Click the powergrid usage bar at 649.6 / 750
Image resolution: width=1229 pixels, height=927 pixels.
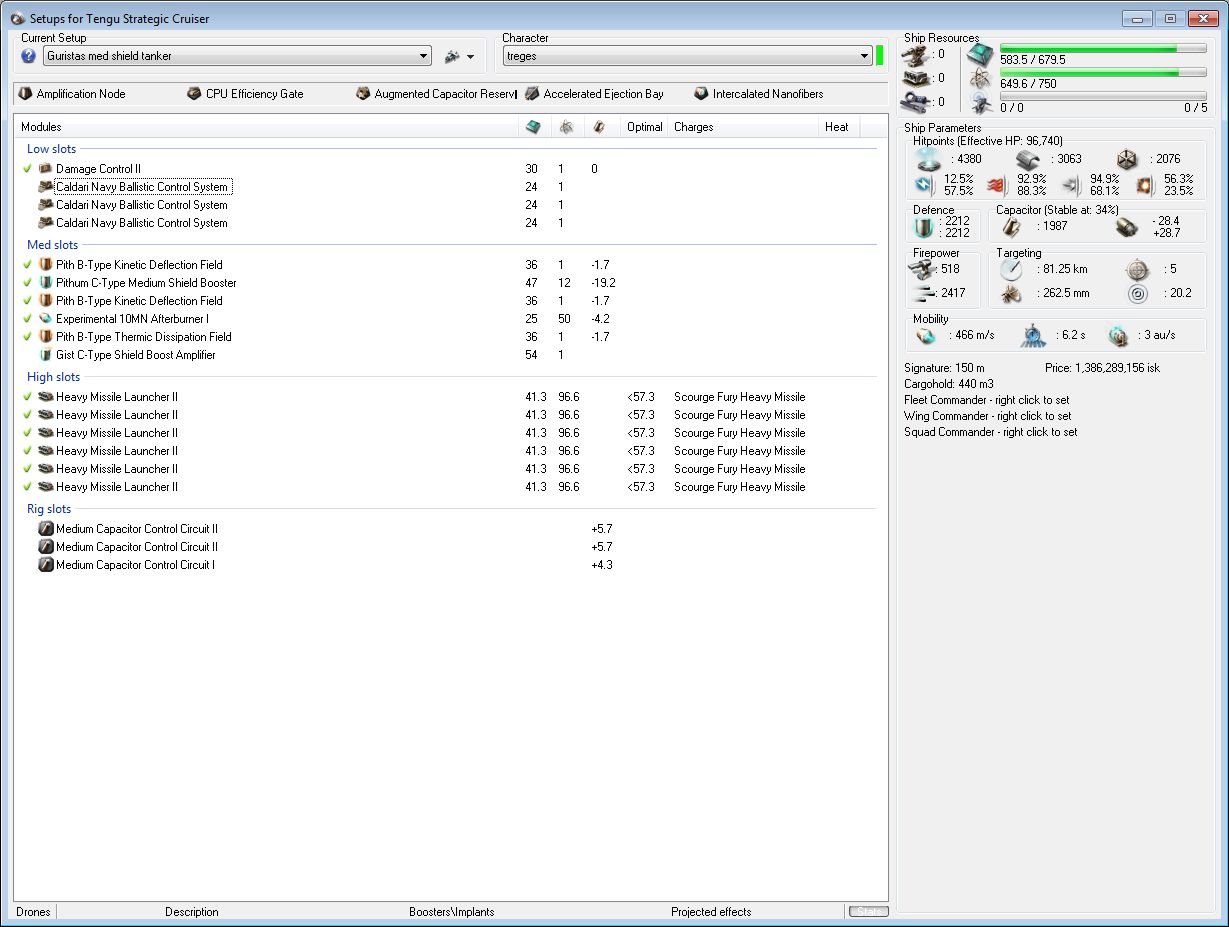1103,72
